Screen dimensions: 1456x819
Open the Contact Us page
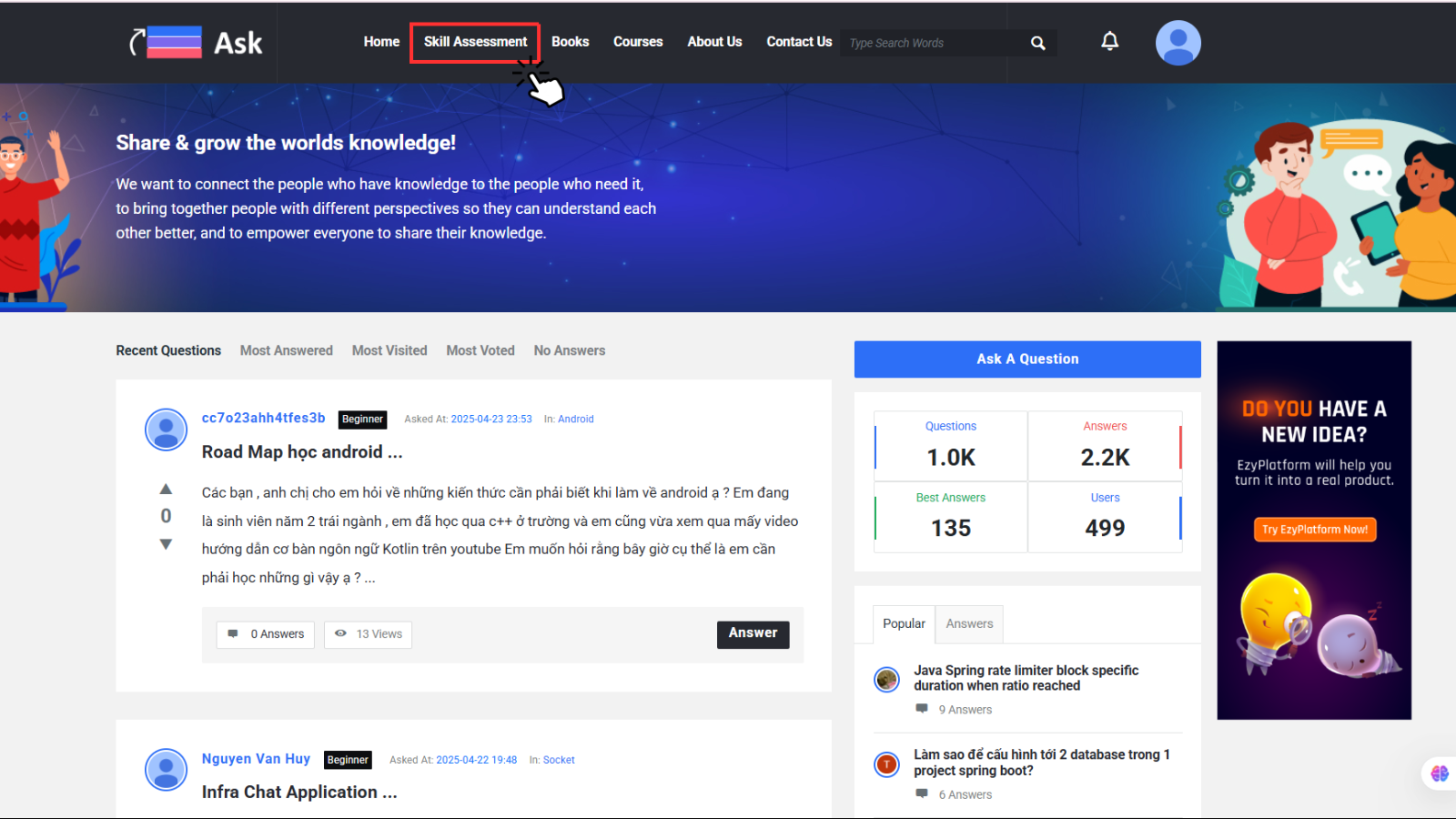(799, 42)
